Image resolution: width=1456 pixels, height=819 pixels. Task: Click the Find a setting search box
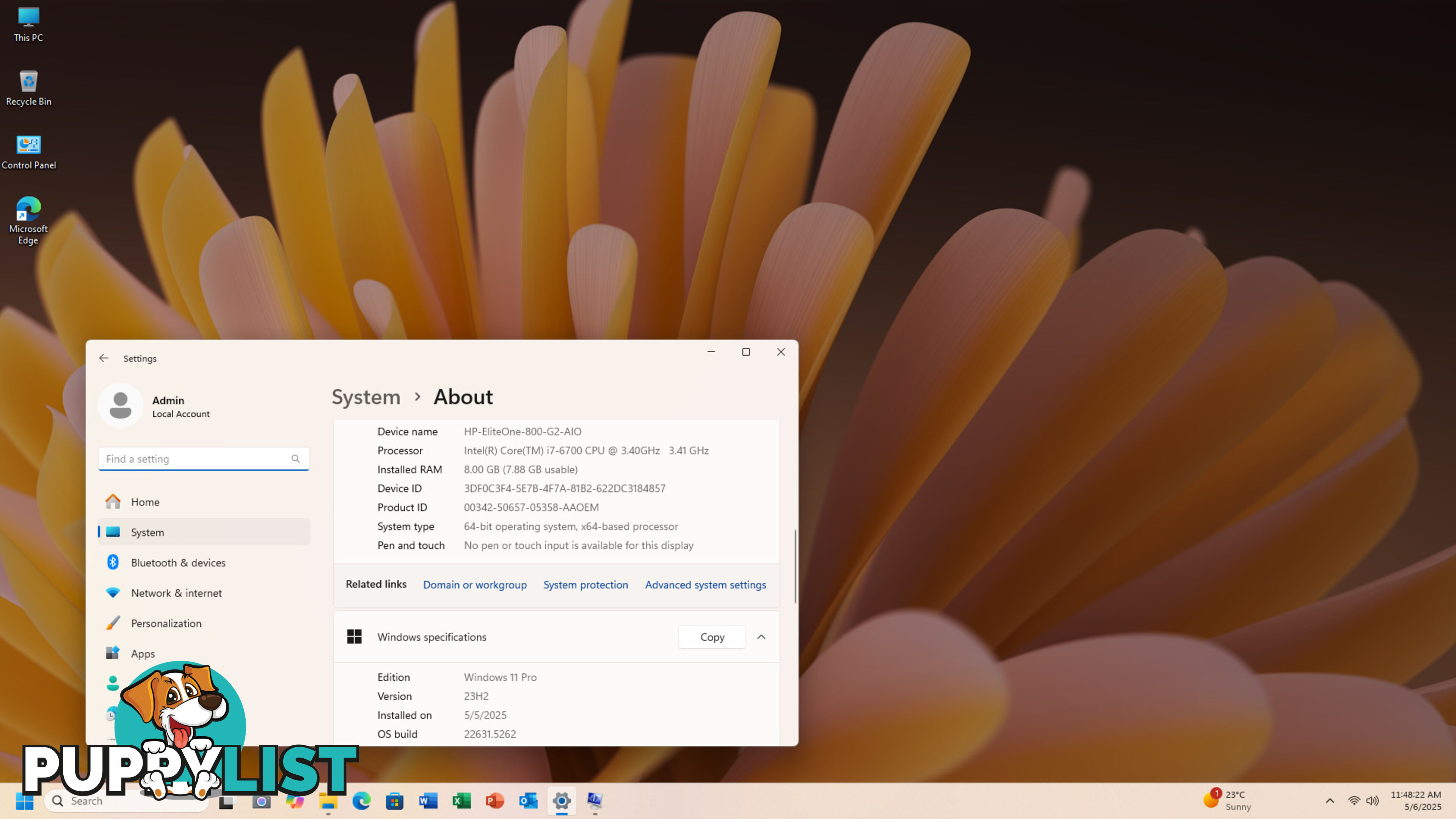tap(204, 458)
